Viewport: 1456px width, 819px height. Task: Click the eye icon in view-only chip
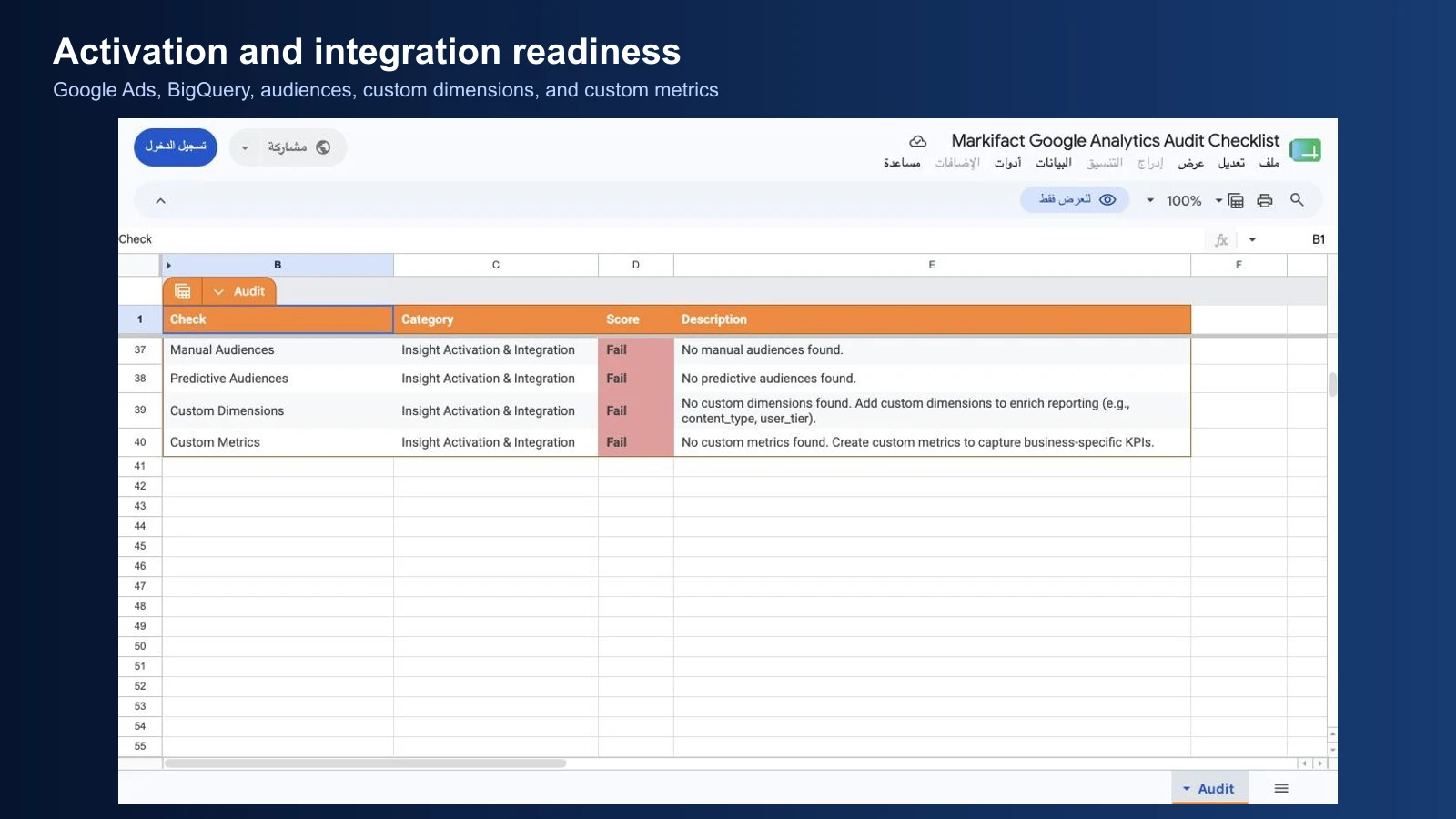click(x=1107, y=200)
